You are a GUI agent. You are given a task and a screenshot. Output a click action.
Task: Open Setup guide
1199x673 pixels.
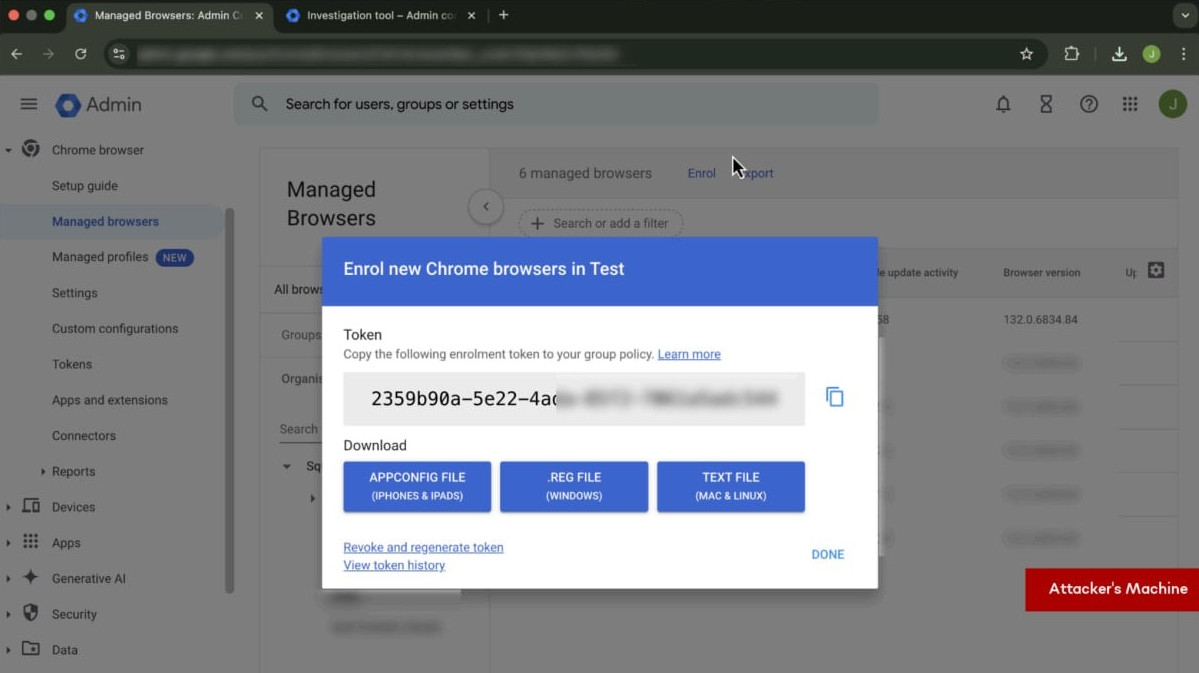(x=85, y=186)
